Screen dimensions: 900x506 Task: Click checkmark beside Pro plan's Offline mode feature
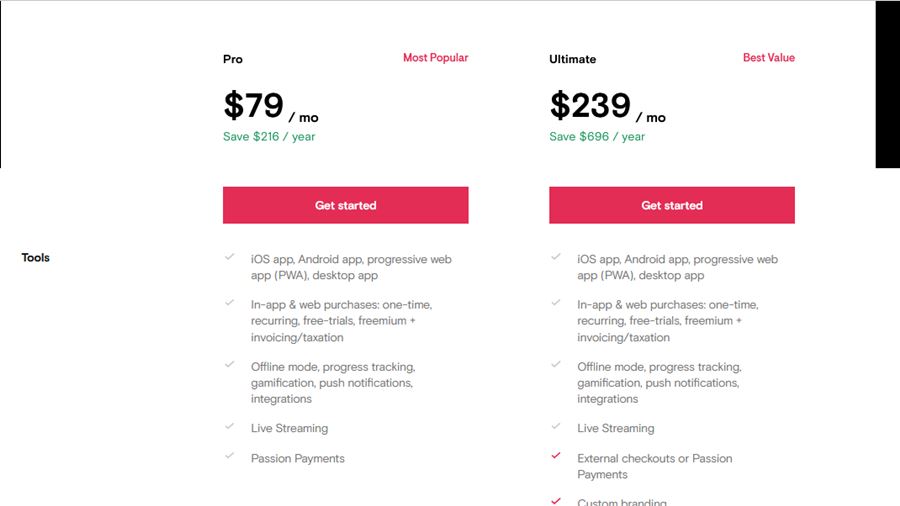(x=230, y=365)
